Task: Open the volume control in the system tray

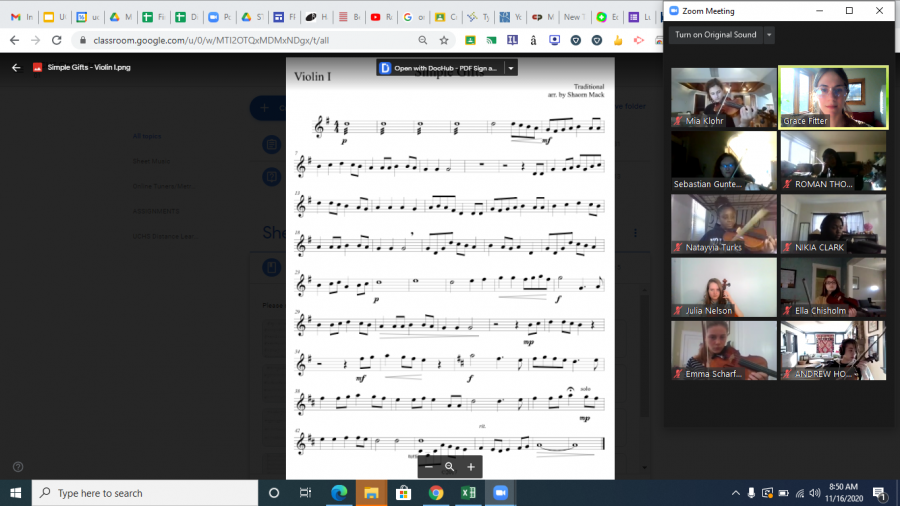Action: pyautogui.click(x=814, y=493)
